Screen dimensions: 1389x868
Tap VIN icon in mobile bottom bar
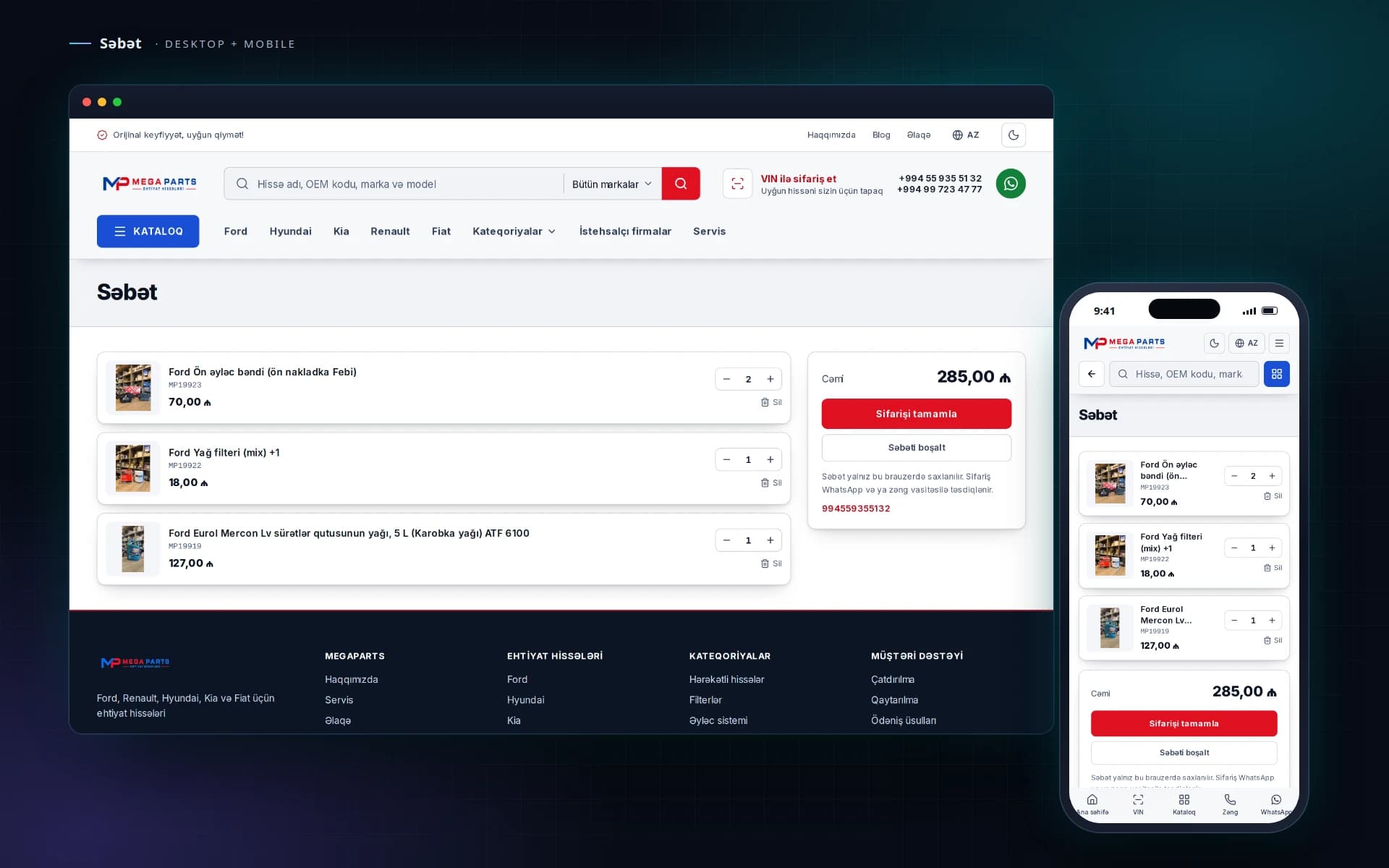point(1138,804)
